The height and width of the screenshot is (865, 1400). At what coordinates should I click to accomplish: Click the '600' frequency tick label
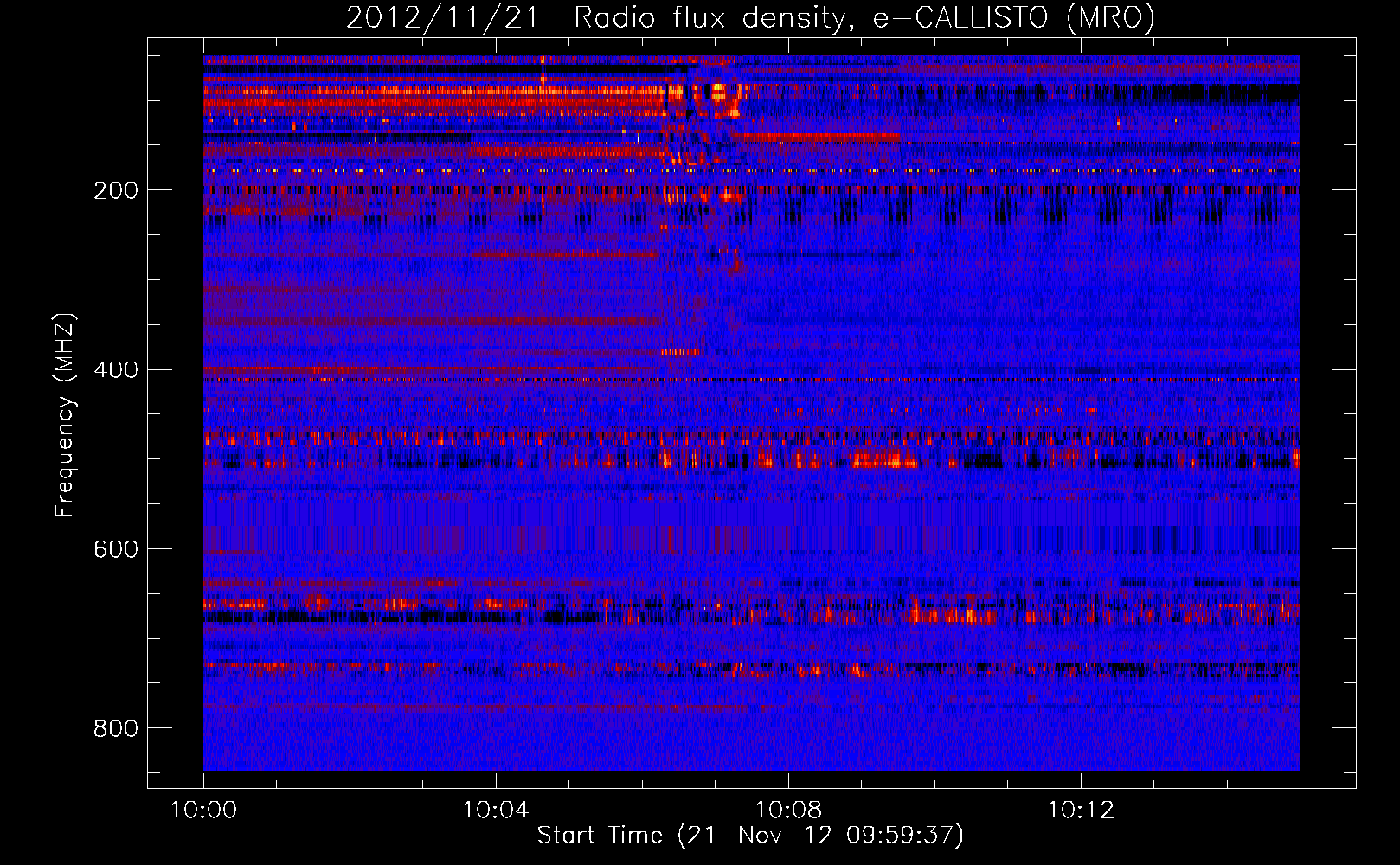[116, 550]
